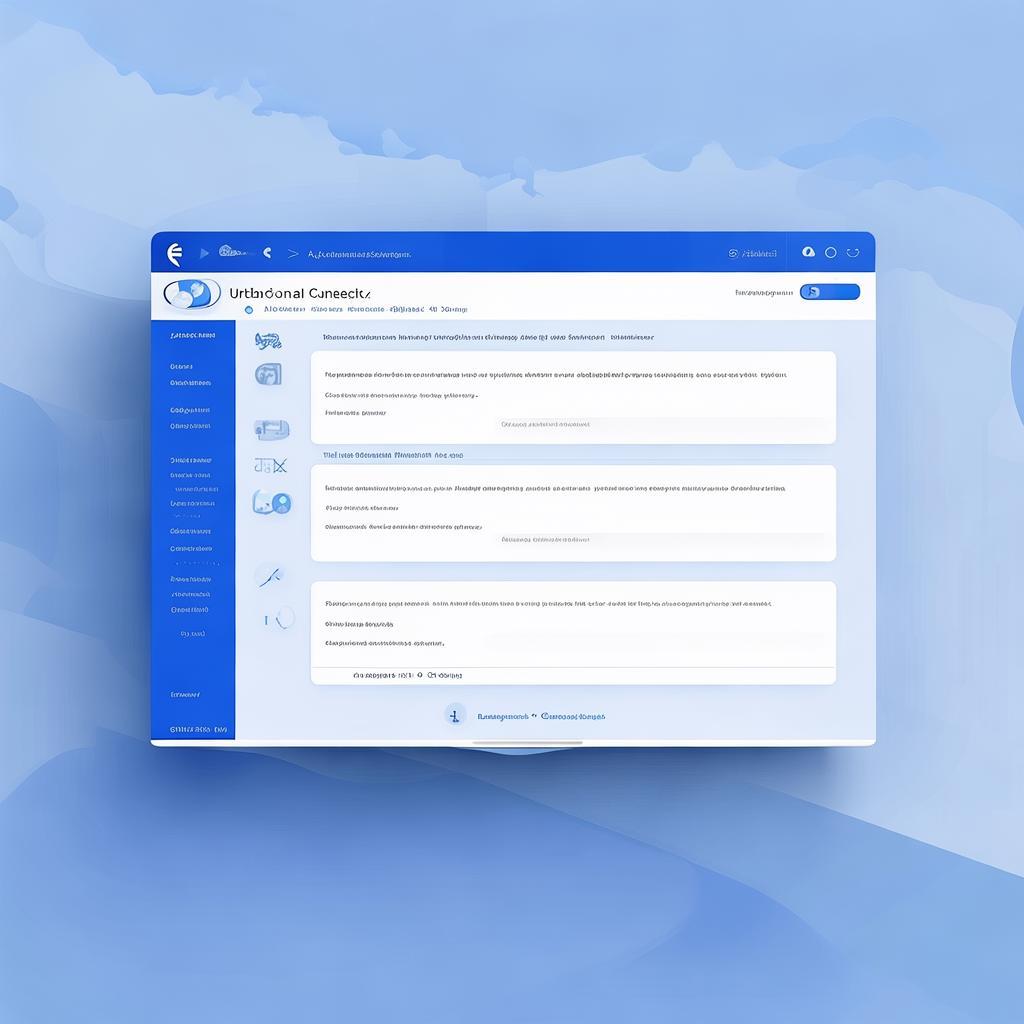Screen dimensions: 1024x1024
Task: Click the circular refresh icon with label, top right
Action: [x=752, y=253]
